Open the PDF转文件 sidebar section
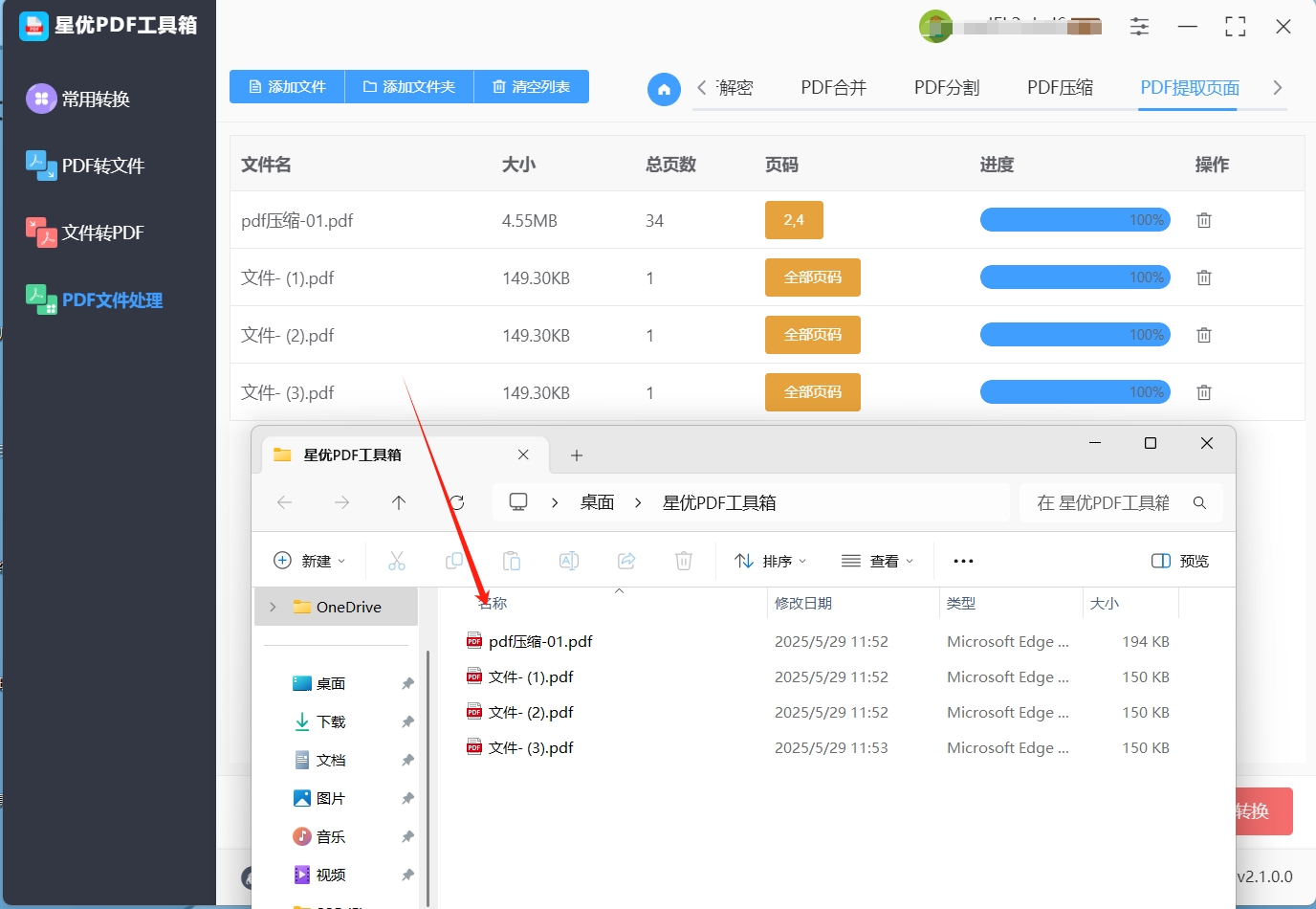 coord(85,166)
